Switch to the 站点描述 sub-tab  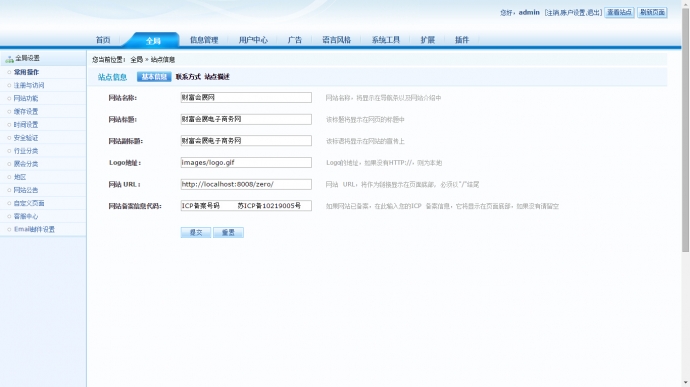217,77
